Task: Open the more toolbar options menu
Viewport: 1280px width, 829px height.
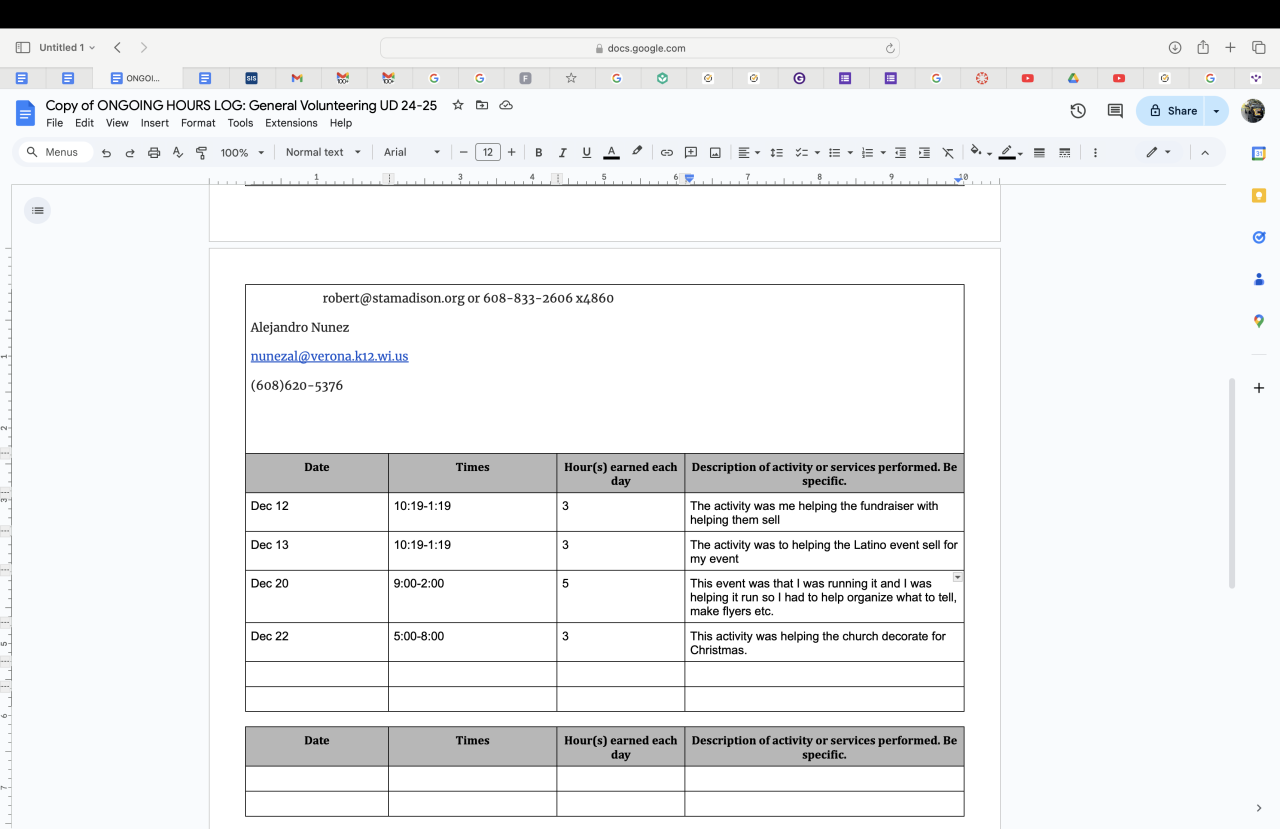Action: 1095,153
